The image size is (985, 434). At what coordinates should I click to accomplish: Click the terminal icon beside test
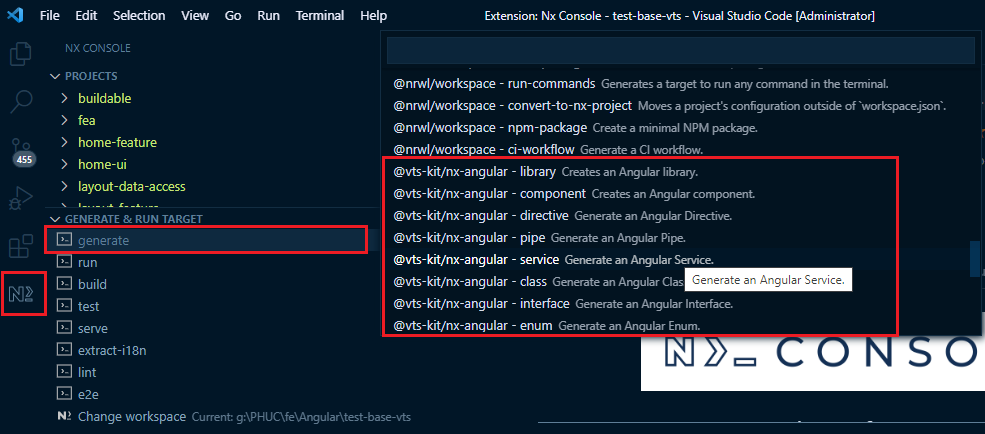64,306
